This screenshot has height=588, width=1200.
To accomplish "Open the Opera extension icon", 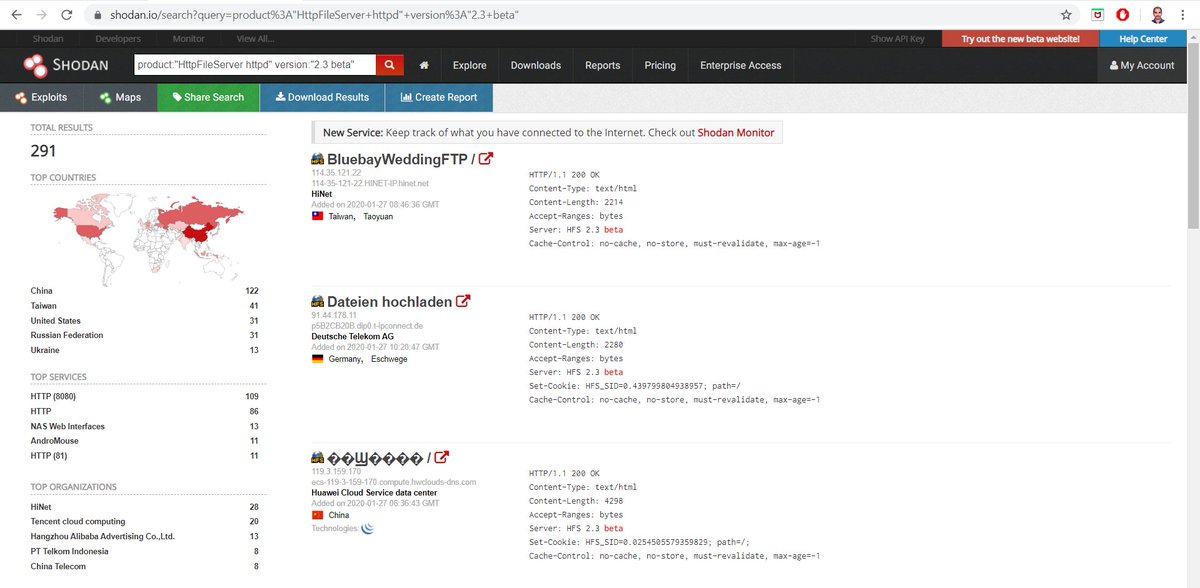I will [1123, 15].
